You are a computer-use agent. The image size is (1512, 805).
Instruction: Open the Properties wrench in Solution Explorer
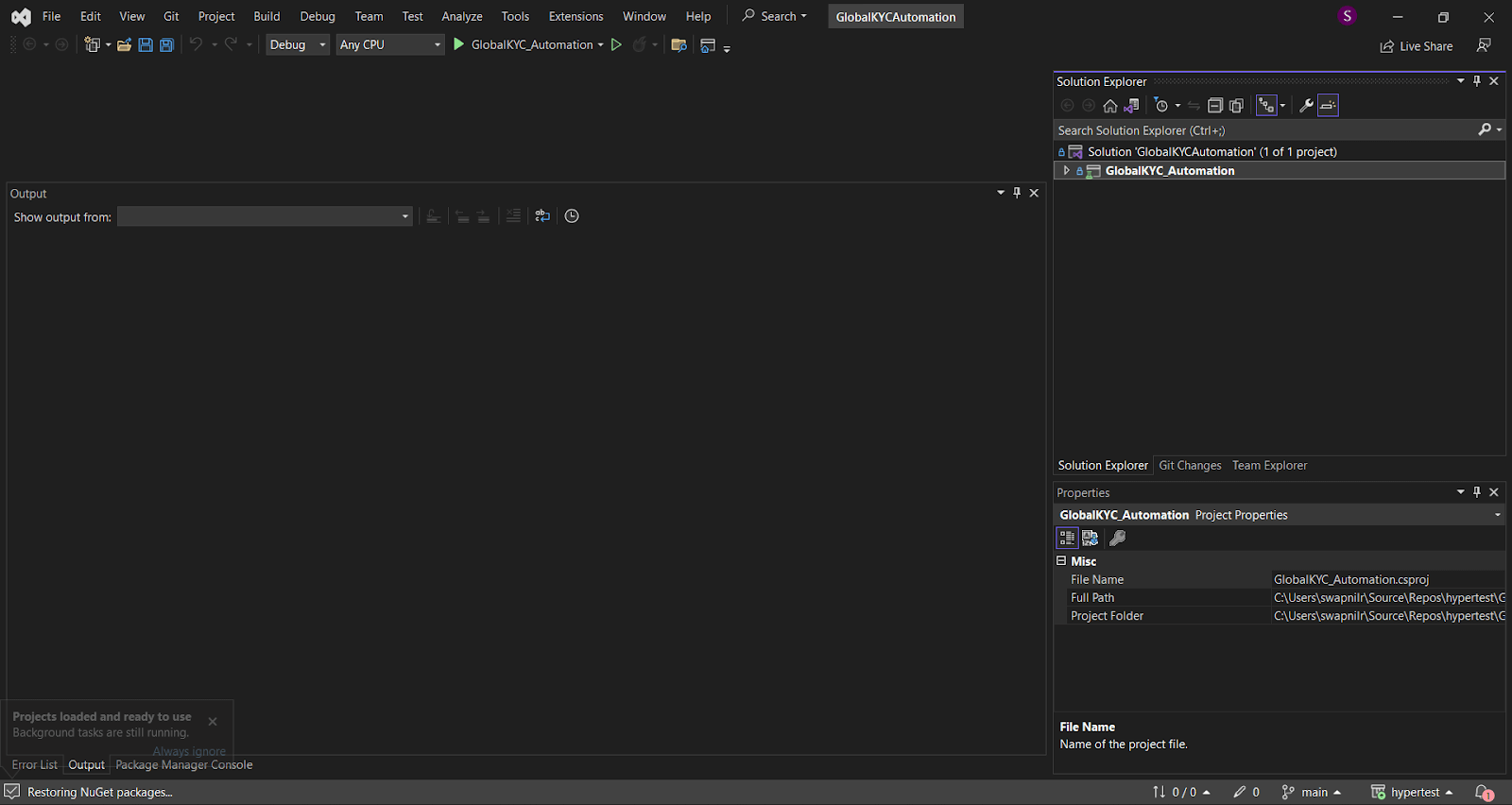[1306, 106]
